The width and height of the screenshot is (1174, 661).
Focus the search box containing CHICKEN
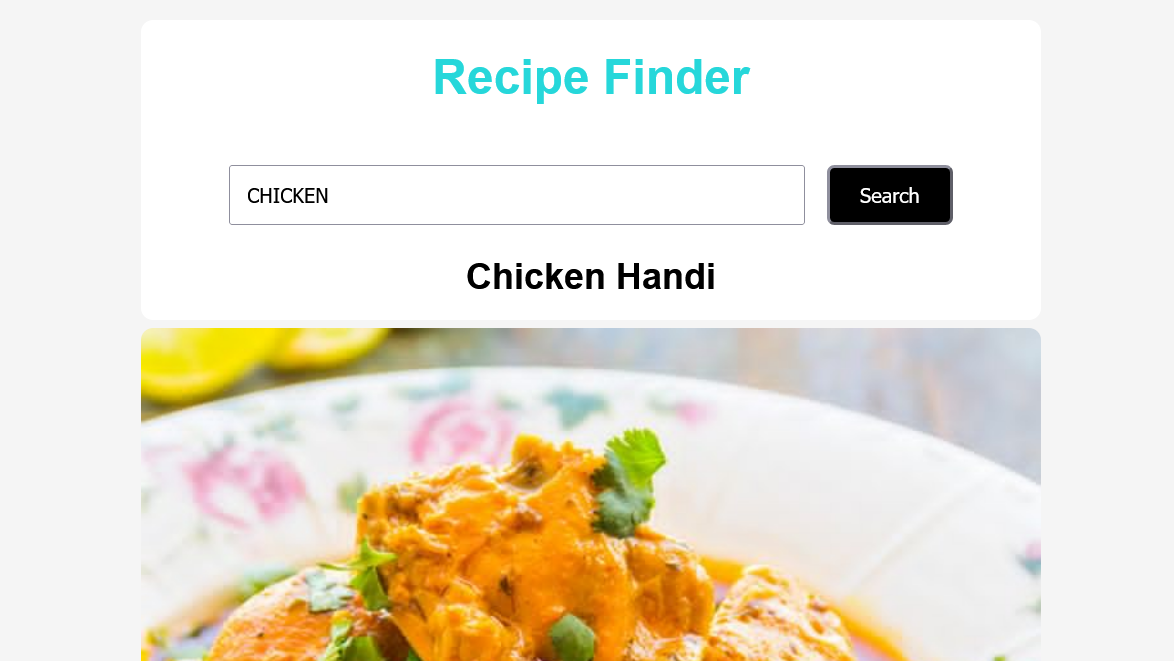517,195
